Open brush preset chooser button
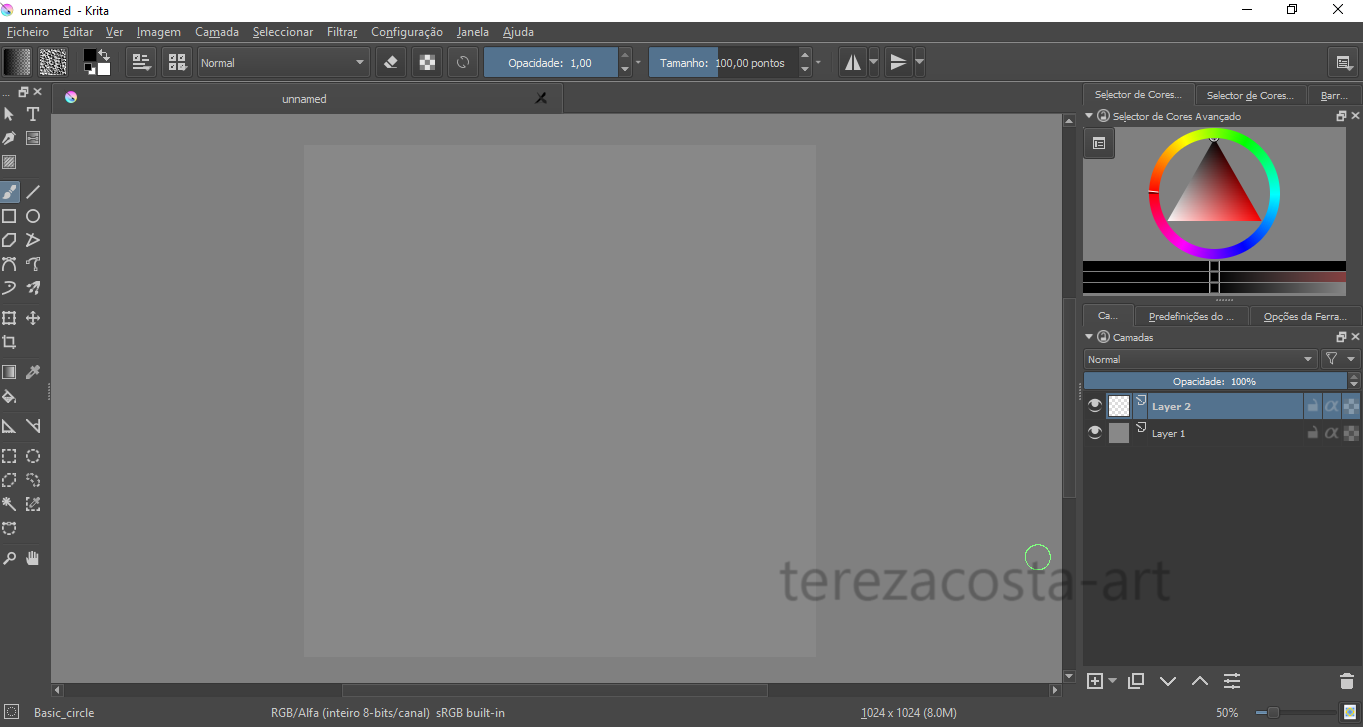 [177, 62]
